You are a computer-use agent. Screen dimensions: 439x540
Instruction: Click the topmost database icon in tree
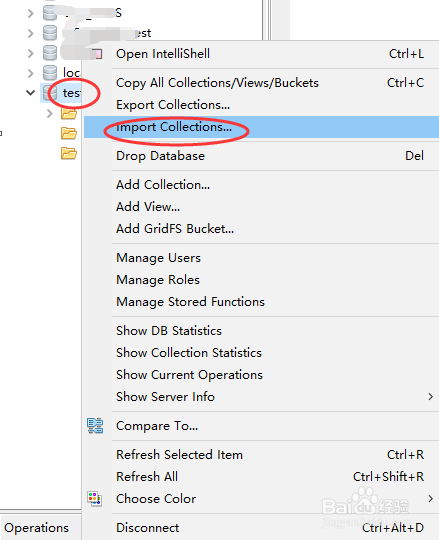tap(50, 13)
